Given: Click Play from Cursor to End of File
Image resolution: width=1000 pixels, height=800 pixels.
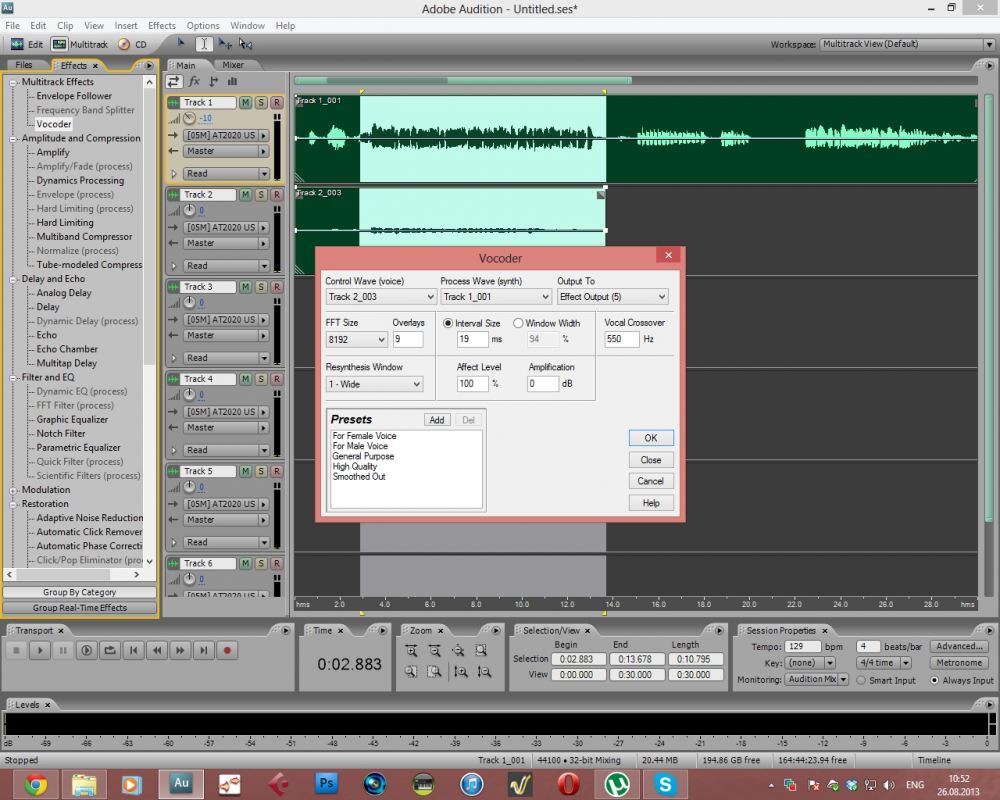Looking at the screenshot, I should [x=87, y=651].
